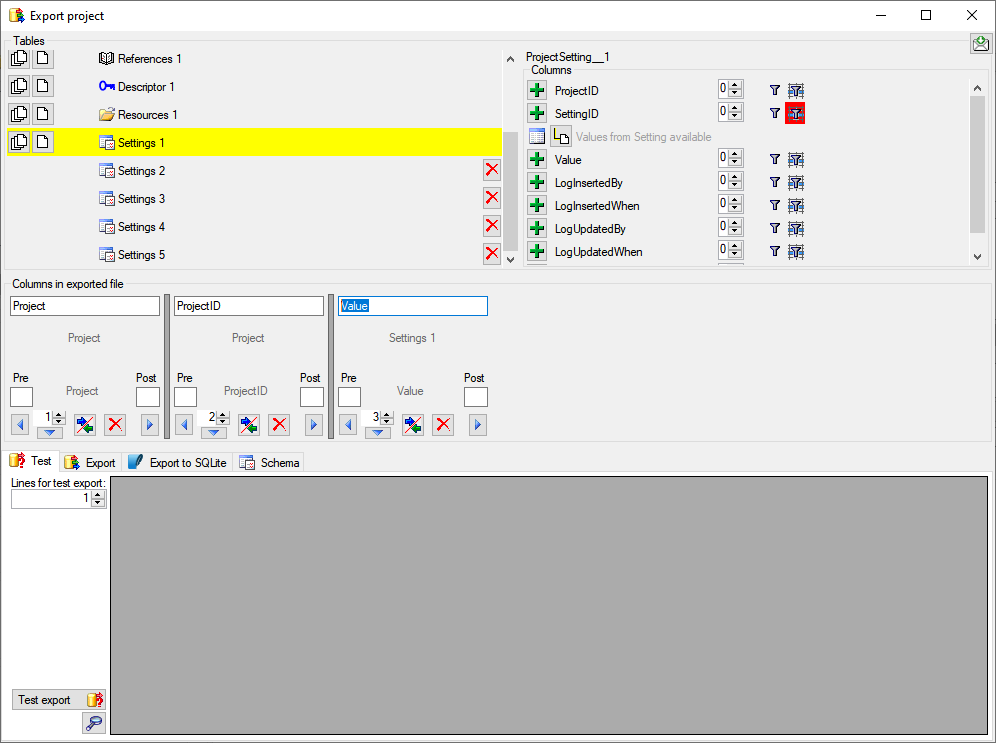The height and width of the screenshot is (743, 996).
Task: Expand dropdown arrow below Project column position
Action: (50, 433)
